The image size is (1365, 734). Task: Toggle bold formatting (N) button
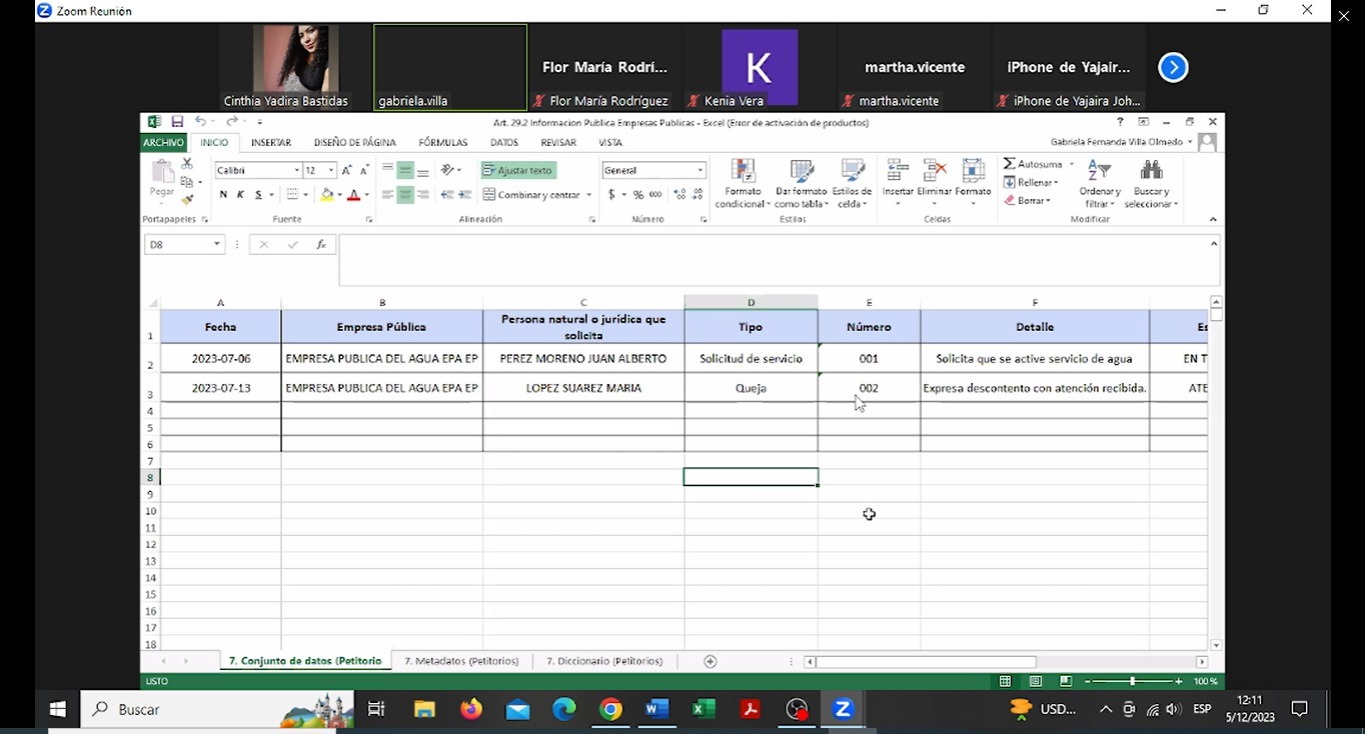223,195
